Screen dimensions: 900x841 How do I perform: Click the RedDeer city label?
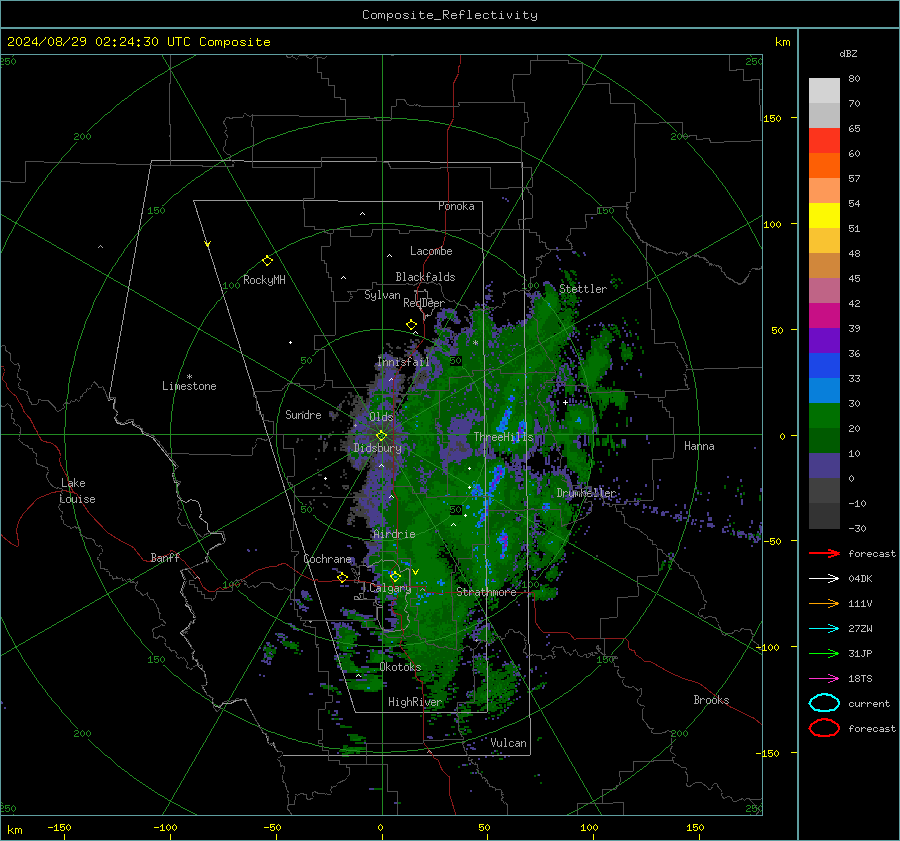click(424, 303)
